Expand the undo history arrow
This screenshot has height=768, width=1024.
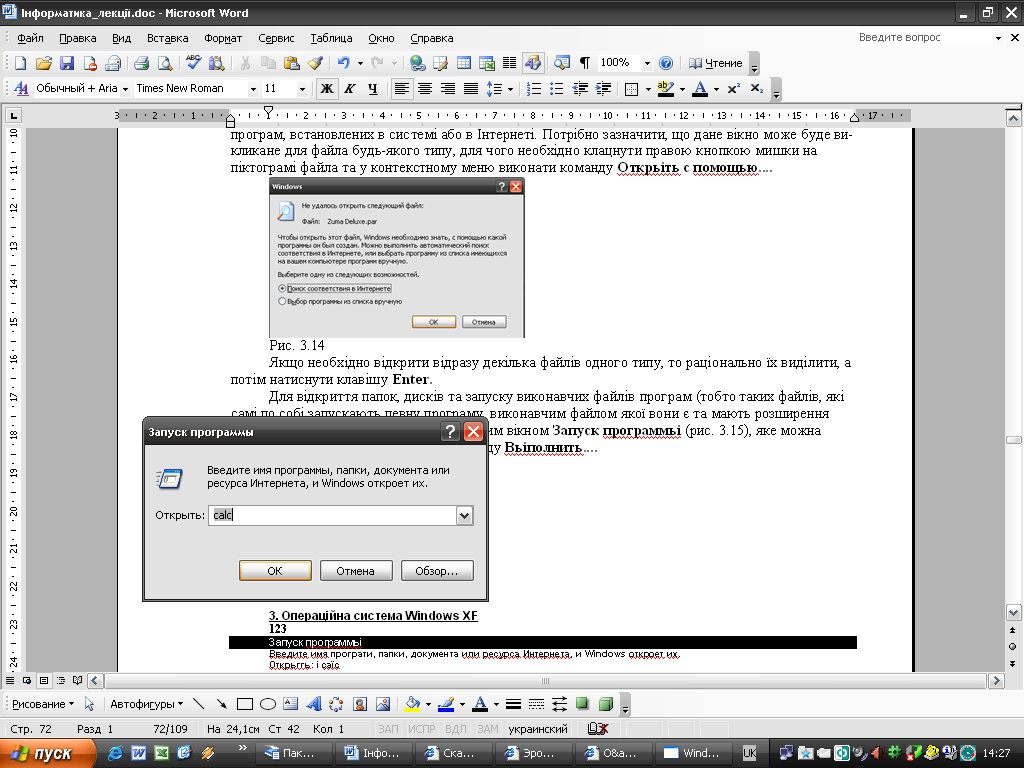[360, 63]
